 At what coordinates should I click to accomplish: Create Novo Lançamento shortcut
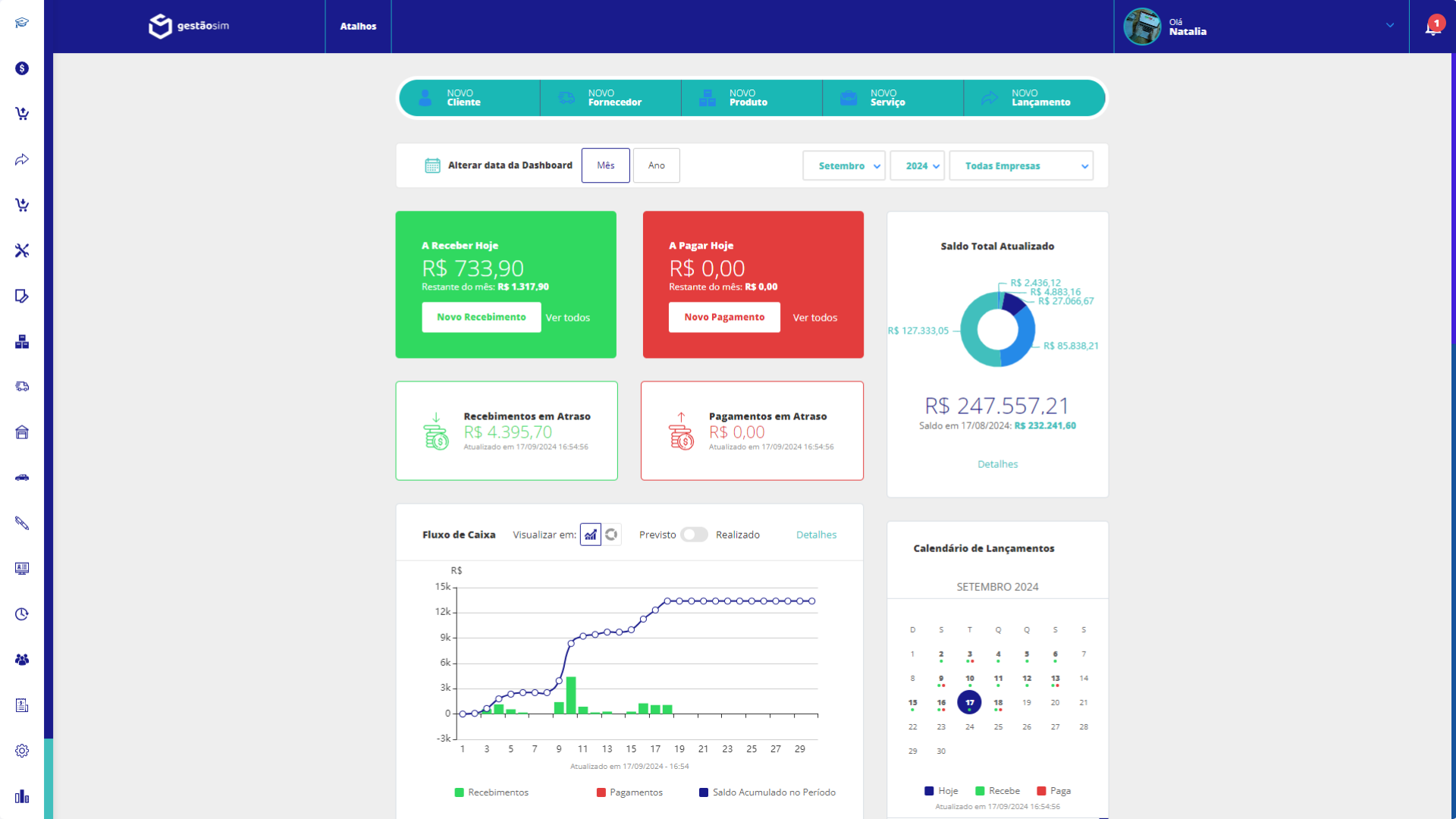click(x=1034, y=98)
